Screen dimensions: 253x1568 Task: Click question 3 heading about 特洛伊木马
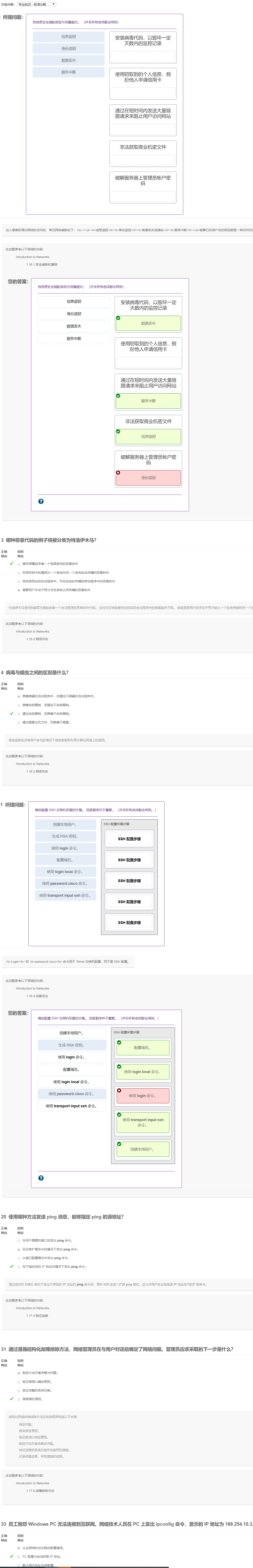click(49, 540)
